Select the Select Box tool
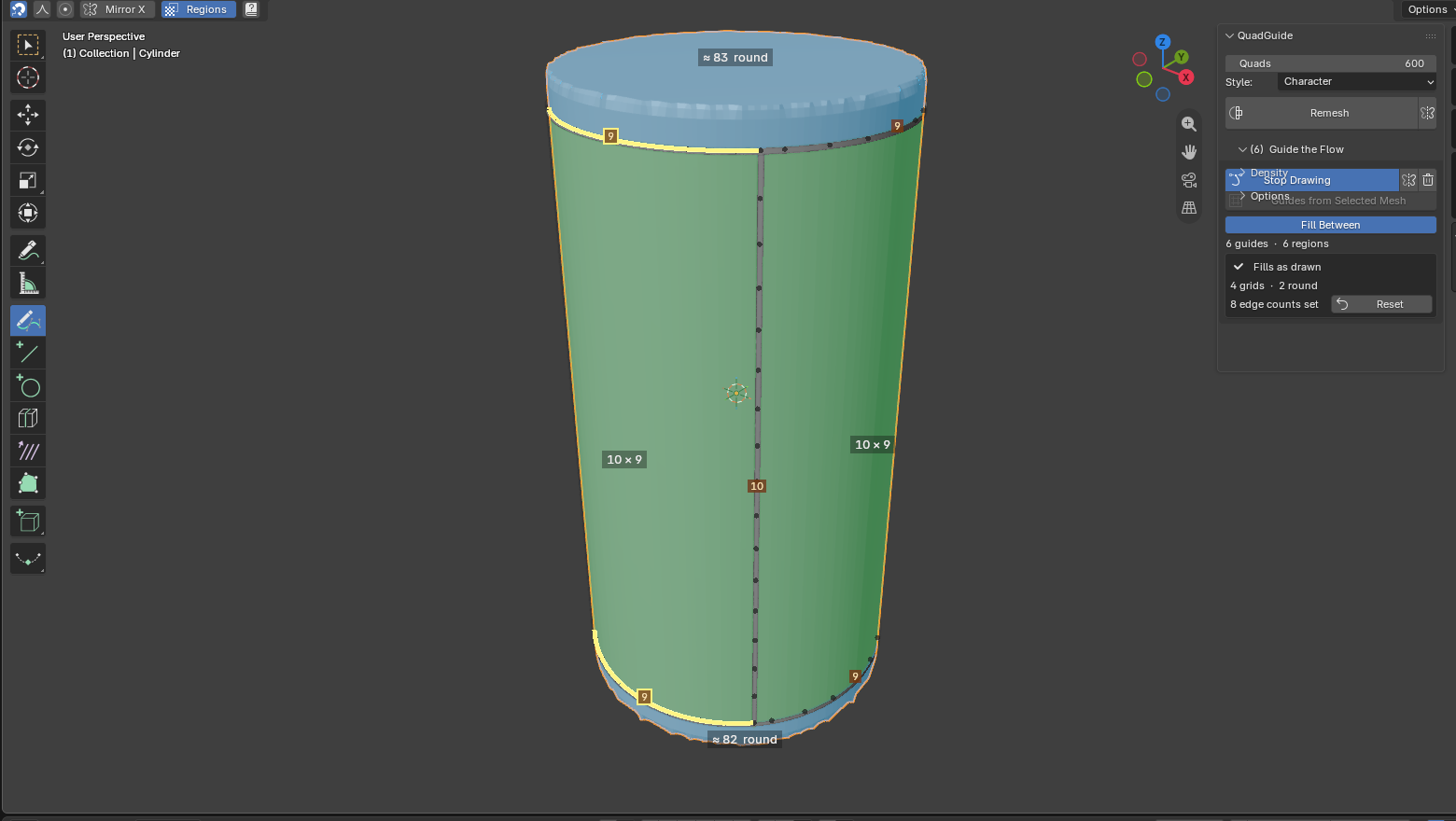Image resolution: width=1456 pixels, height=821 pixels. (x=28, y=45)
